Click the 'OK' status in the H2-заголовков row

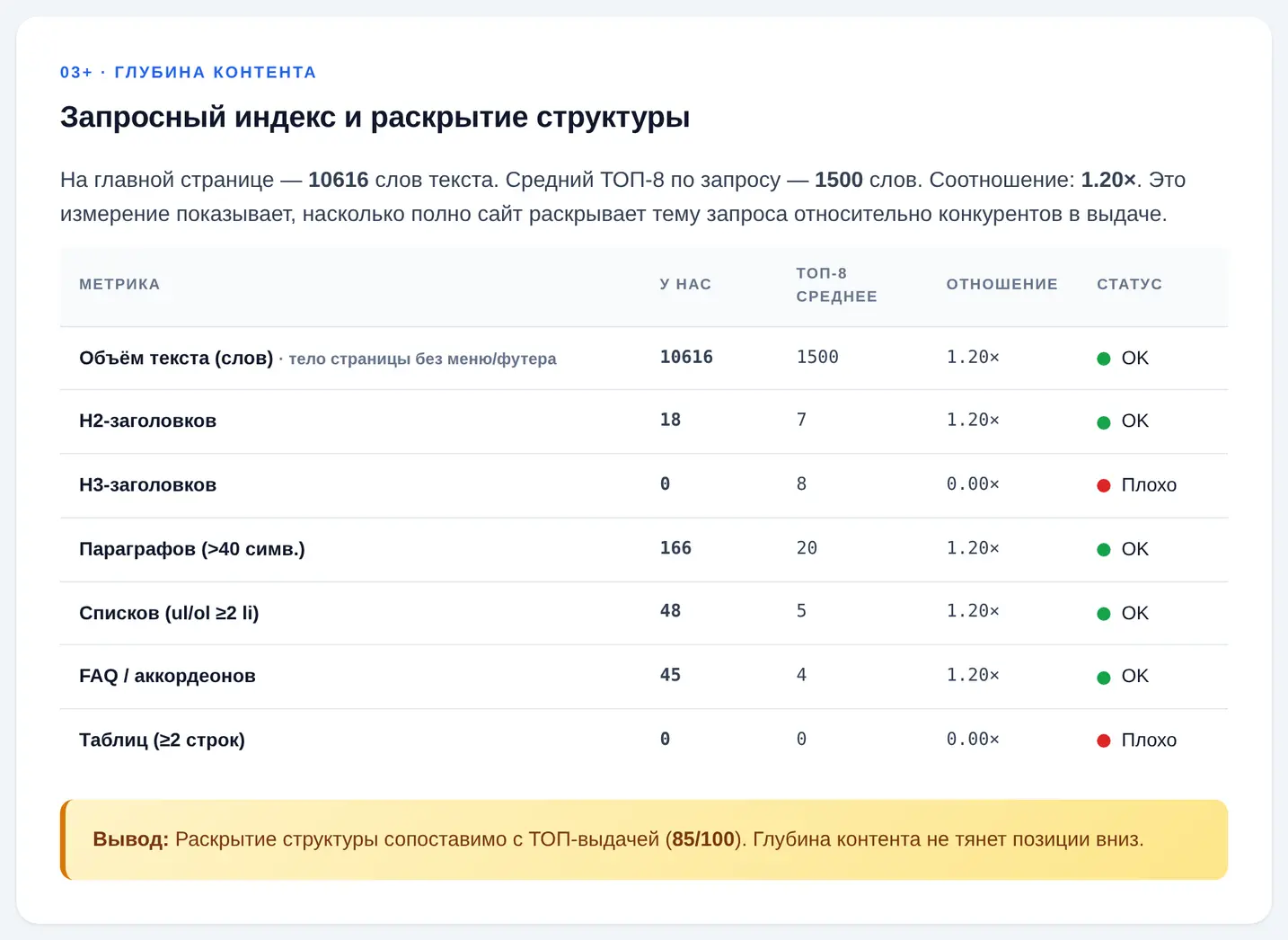[x=1134, y=421]
